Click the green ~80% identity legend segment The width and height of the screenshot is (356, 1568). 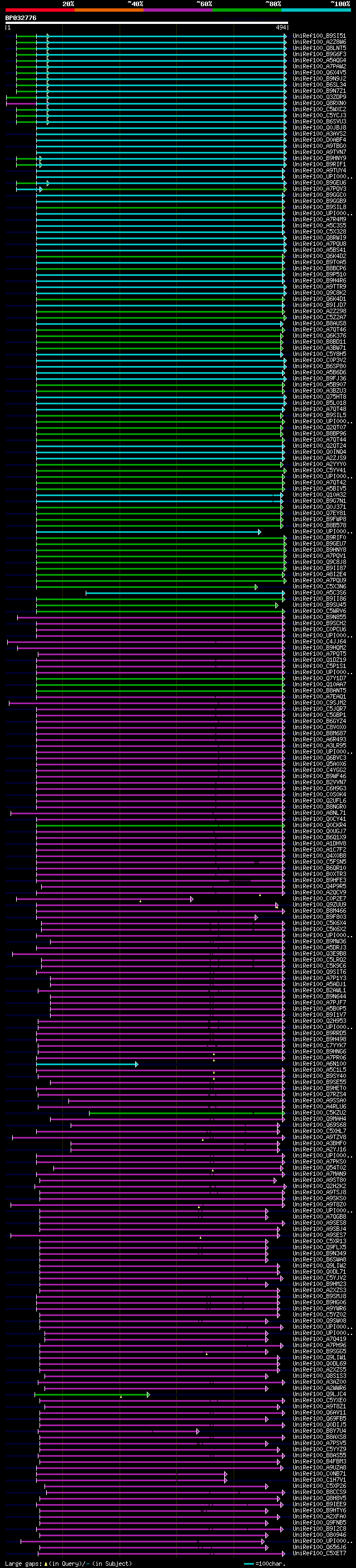pyautogui.click(x=247, y=10)
